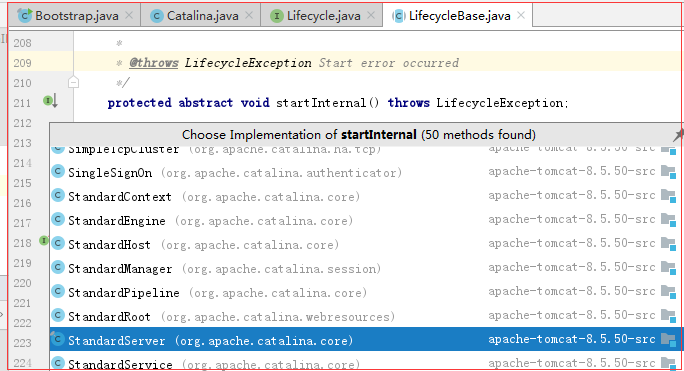
Task: Click the class icon beside StandardRoot
Action: [x=58, y=315]
